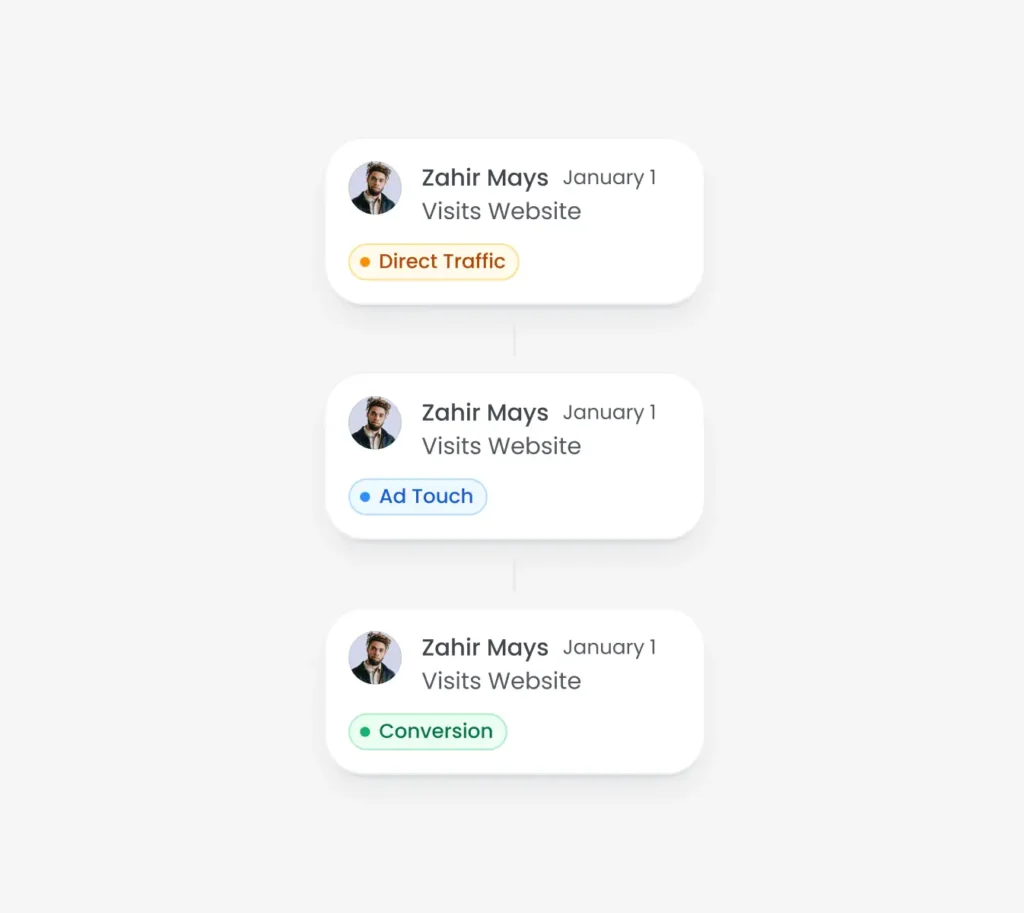Open Zahir Mays name in Direct Traffic card
Screen dimensions: 1024x913
[485, 178]
